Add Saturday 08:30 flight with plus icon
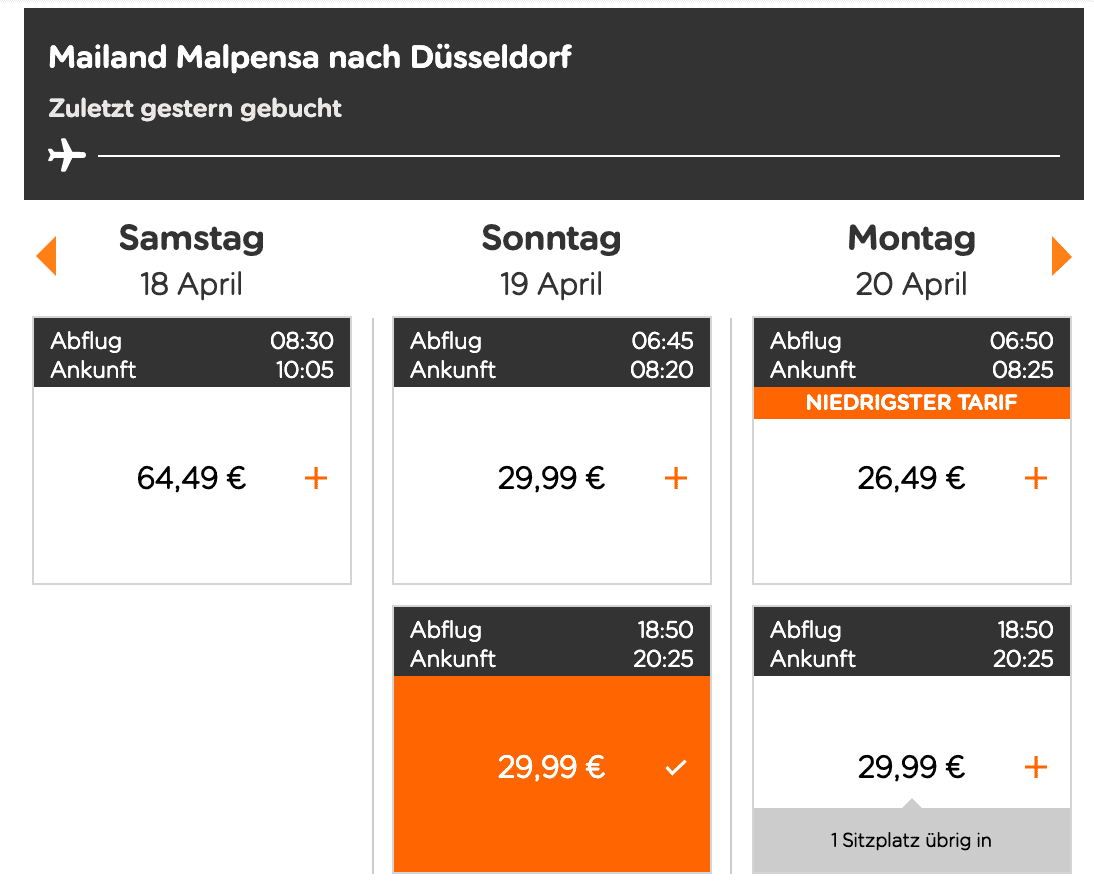This screenshot has width=1094, height=884. (x=316, y=479)
